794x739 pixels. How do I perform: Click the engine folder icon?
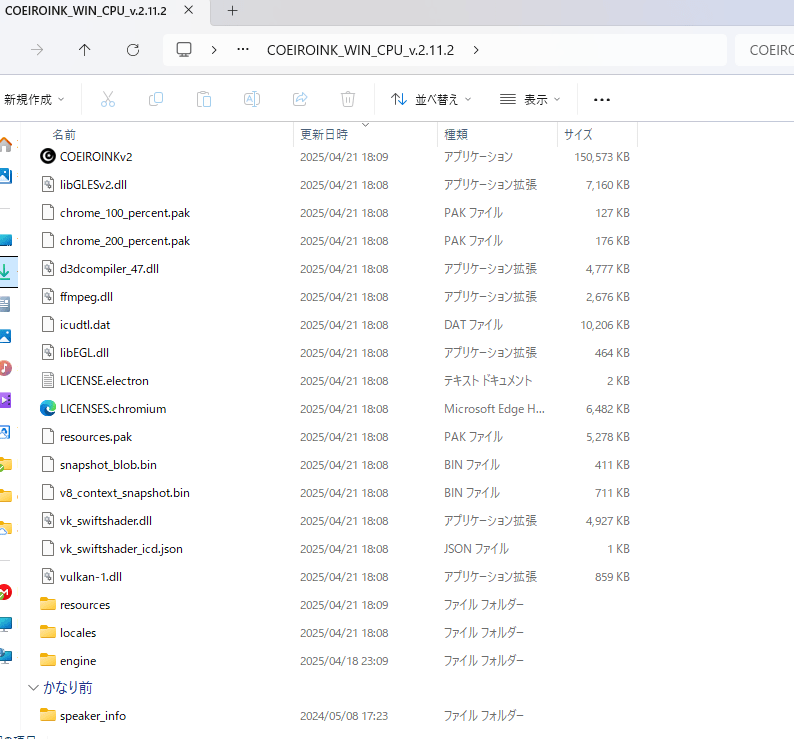pos(48,660)
